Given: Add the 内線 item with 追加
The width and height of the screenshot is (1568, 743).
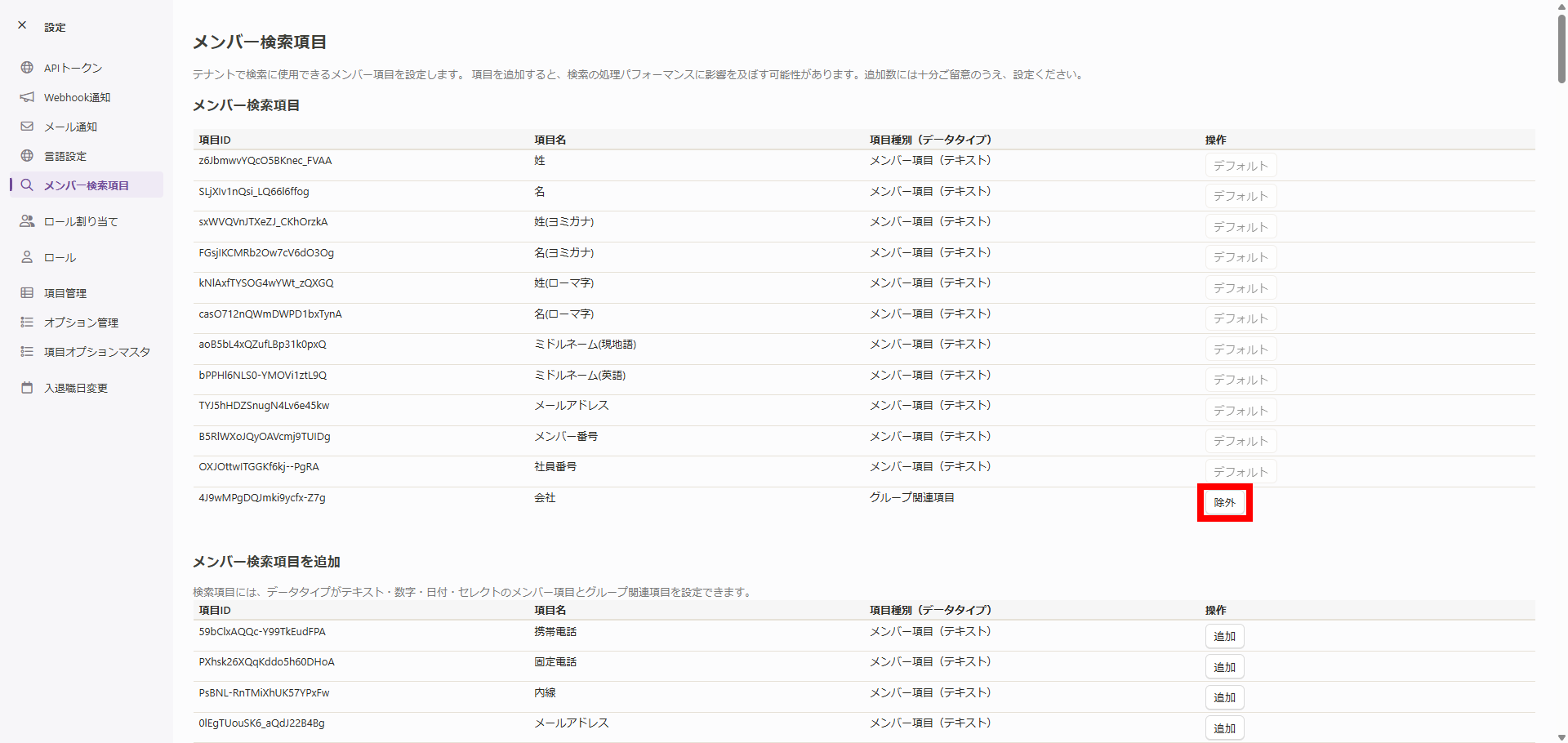Looking at the screenshot, I should click(x=1224, y=697).
